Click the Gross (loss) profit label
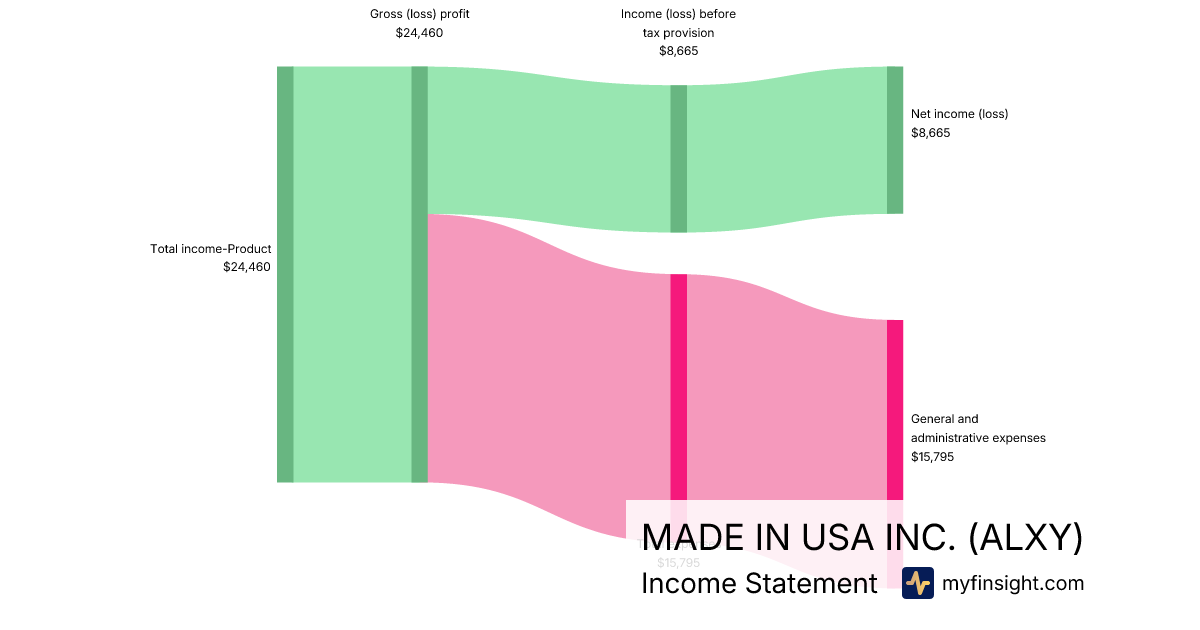This screenshot has width=1200, height=630. pyautogui.click(x=419, y=14)
